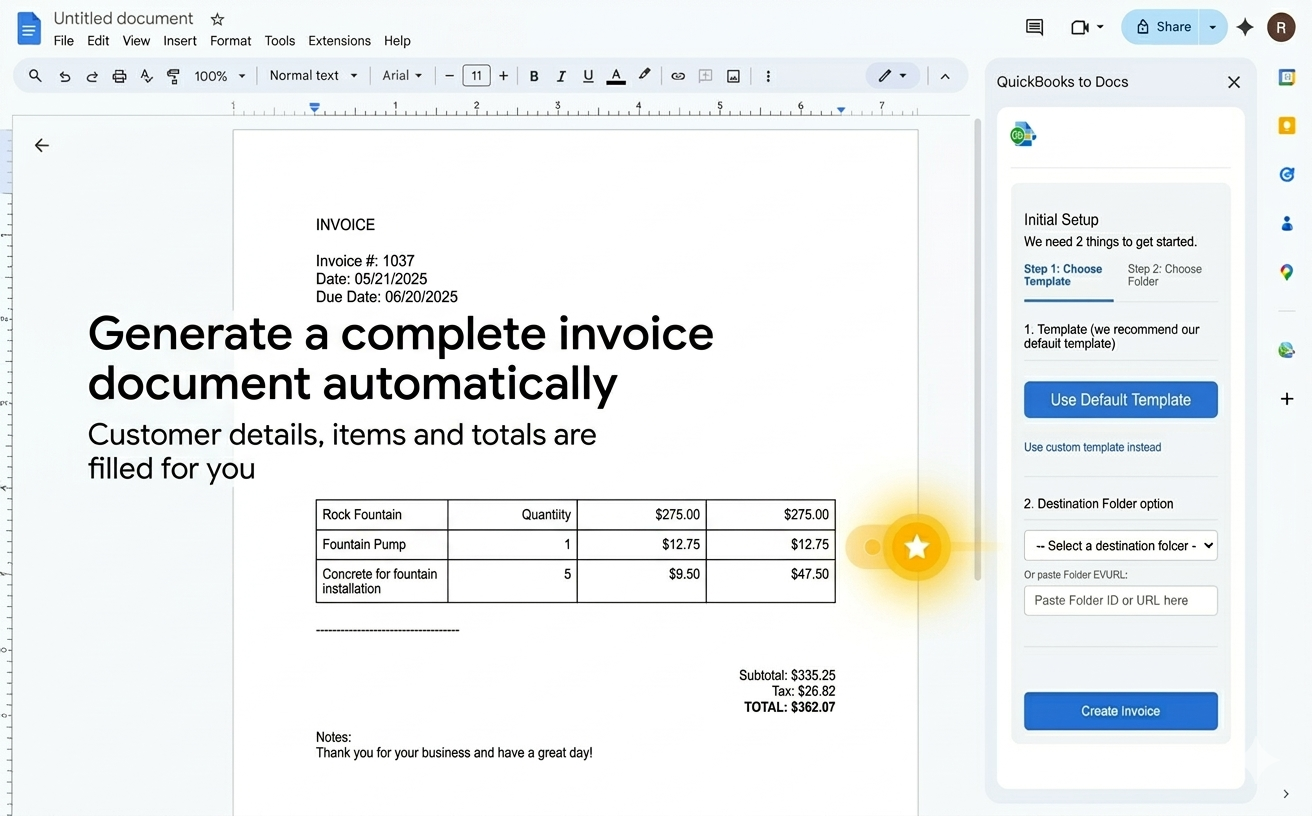Toggle bold formatting
The height and width of the screenshot is (816, 1312).
[x=534, y=75]
